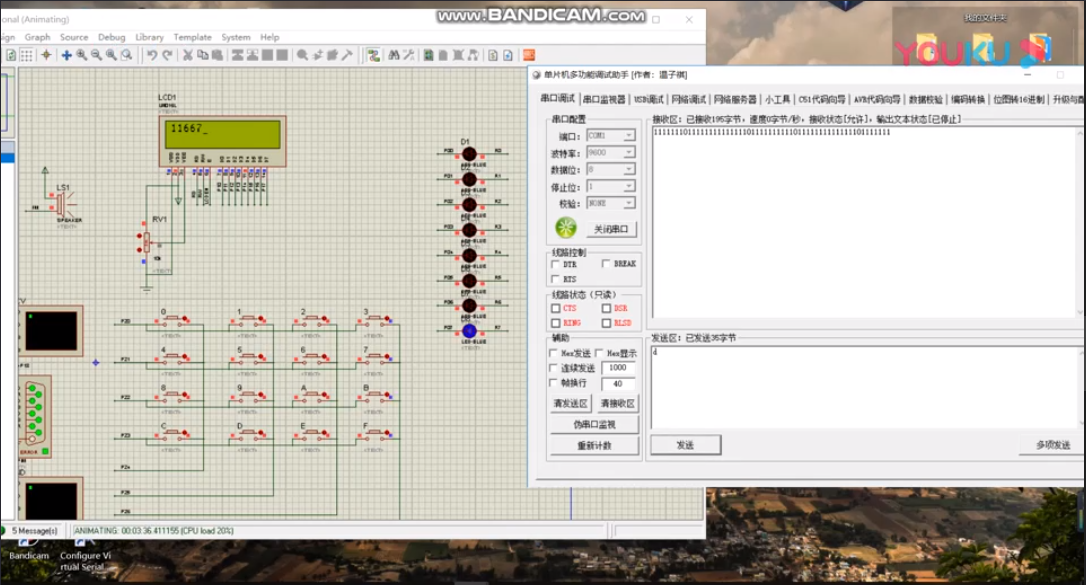This screenshot has height=585, width=1086.
Task: Click the 清发送区 button
Action: click(x=571, y=404)
